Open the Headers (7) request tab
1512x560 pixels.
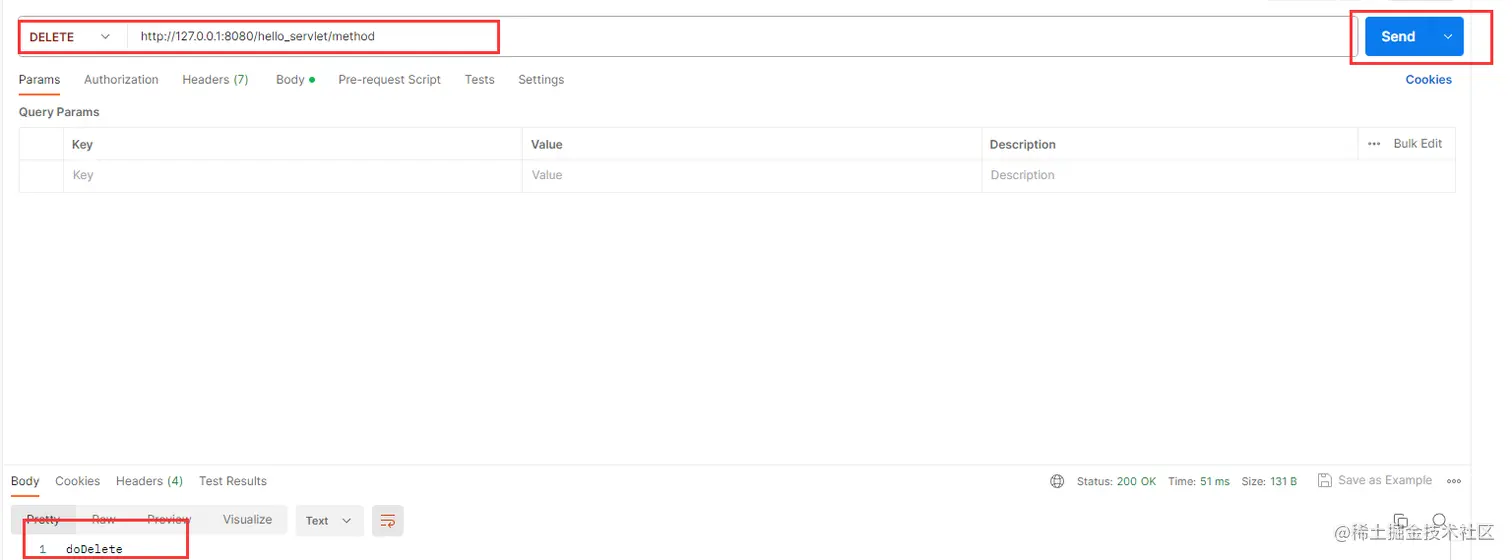(x=215, y=80)
